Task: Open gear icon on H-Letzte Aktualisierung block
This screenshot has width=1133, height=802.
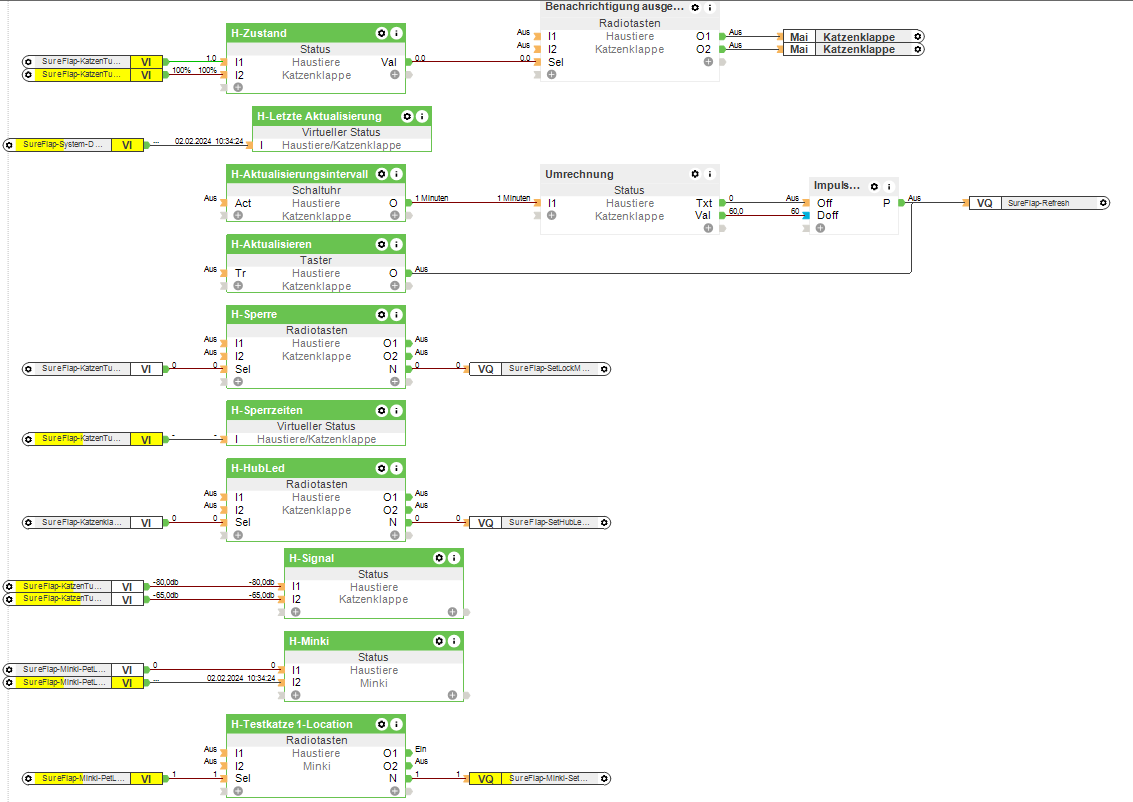Action: coord(408,116)
